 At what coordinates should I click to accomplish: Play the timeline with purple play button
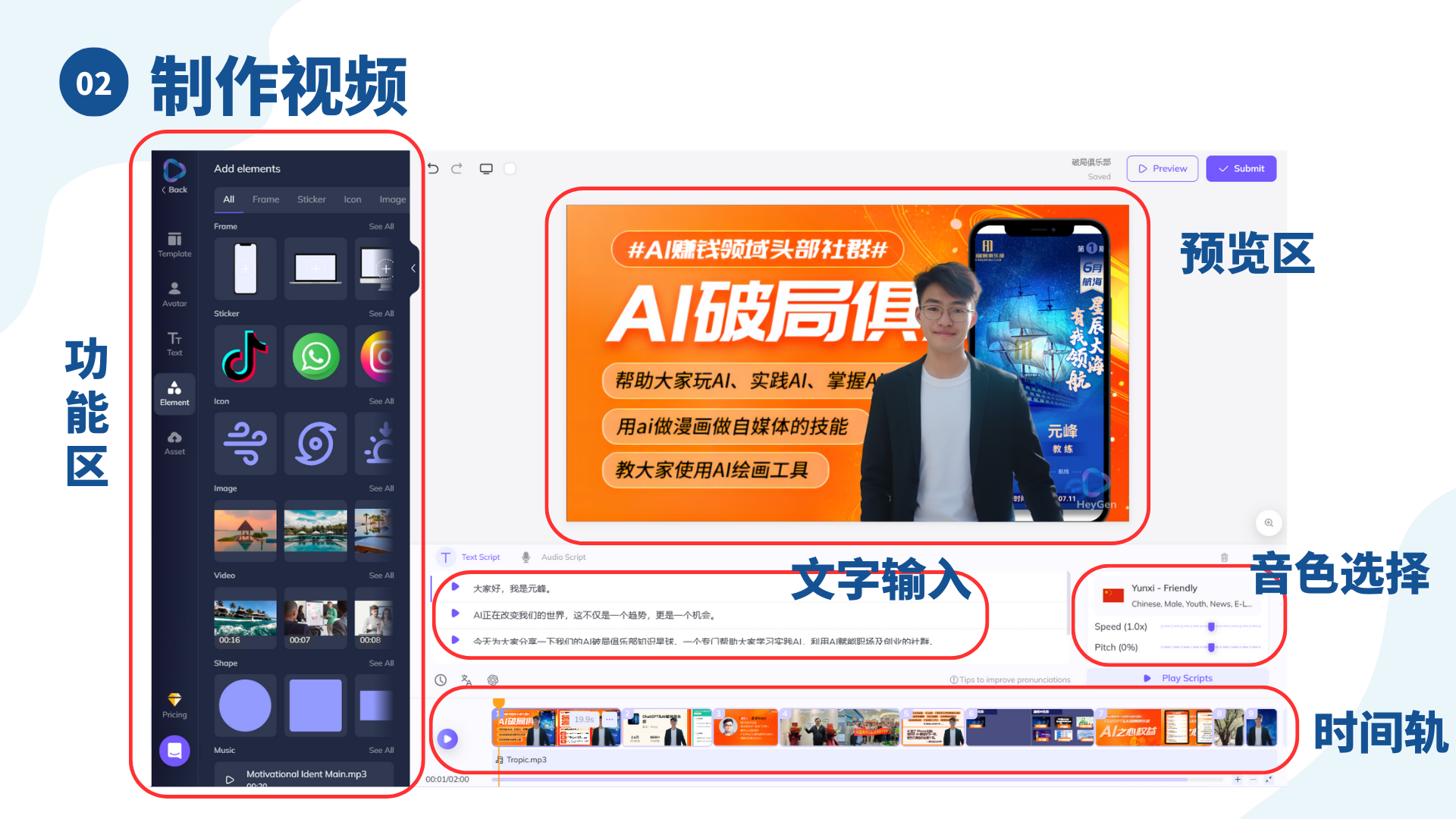coord(448,739)
